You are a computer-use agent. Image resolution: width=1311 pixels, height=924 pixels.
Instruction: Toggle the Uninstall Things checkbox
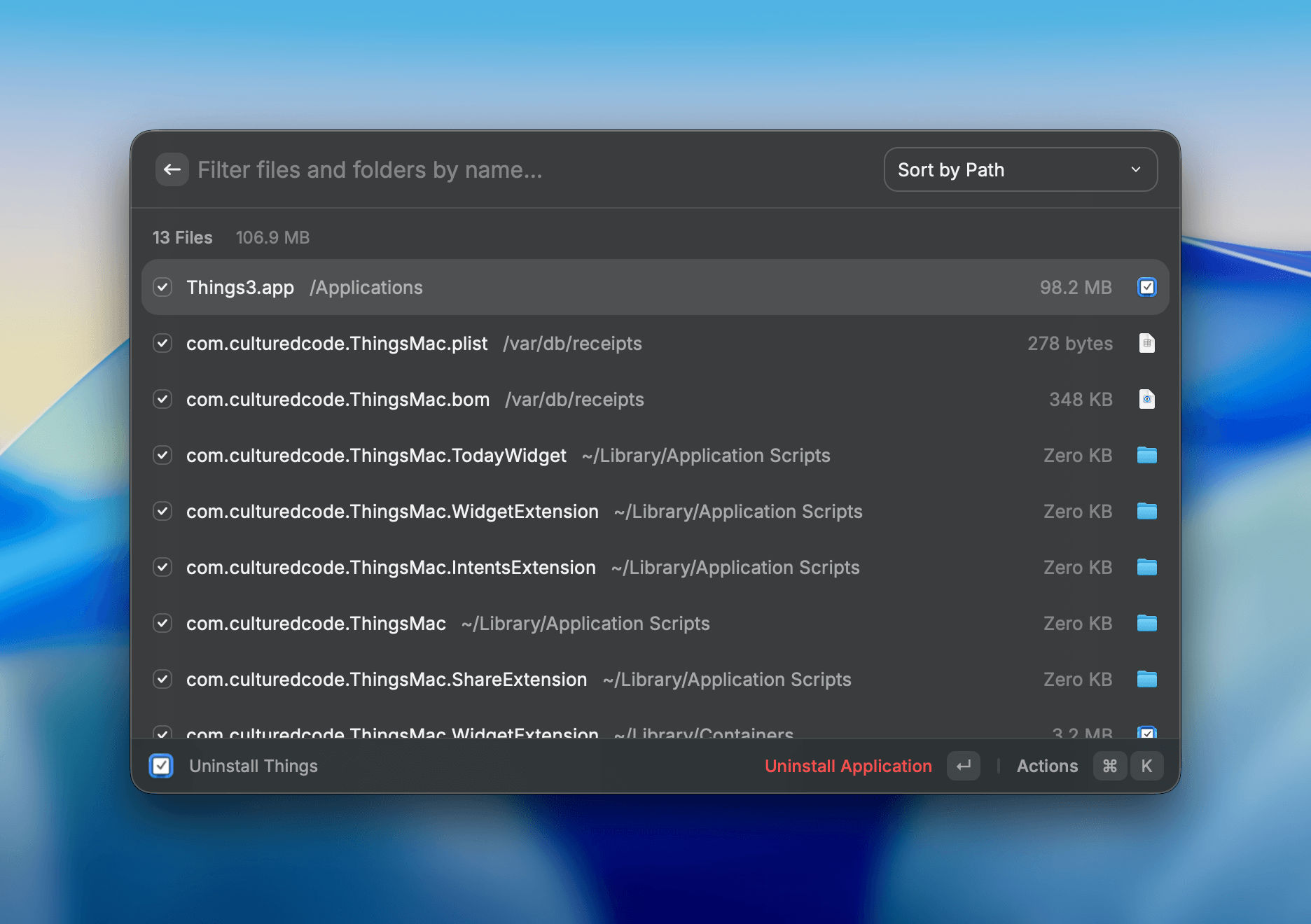pyautogui.click(x=161, y=766)
